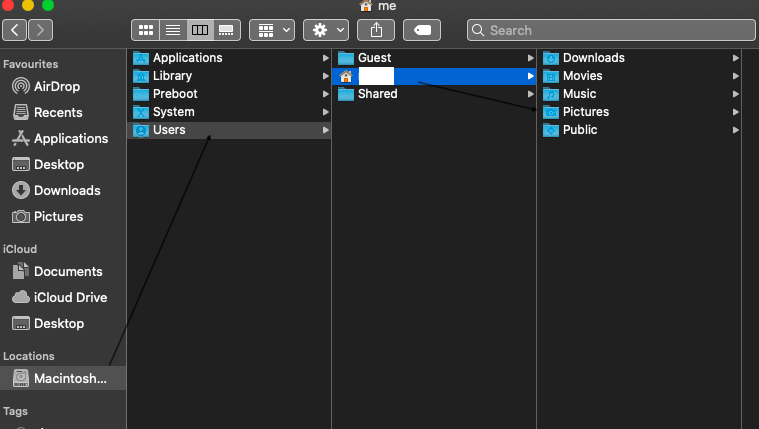Switch to icon grid view

(146, 30)
